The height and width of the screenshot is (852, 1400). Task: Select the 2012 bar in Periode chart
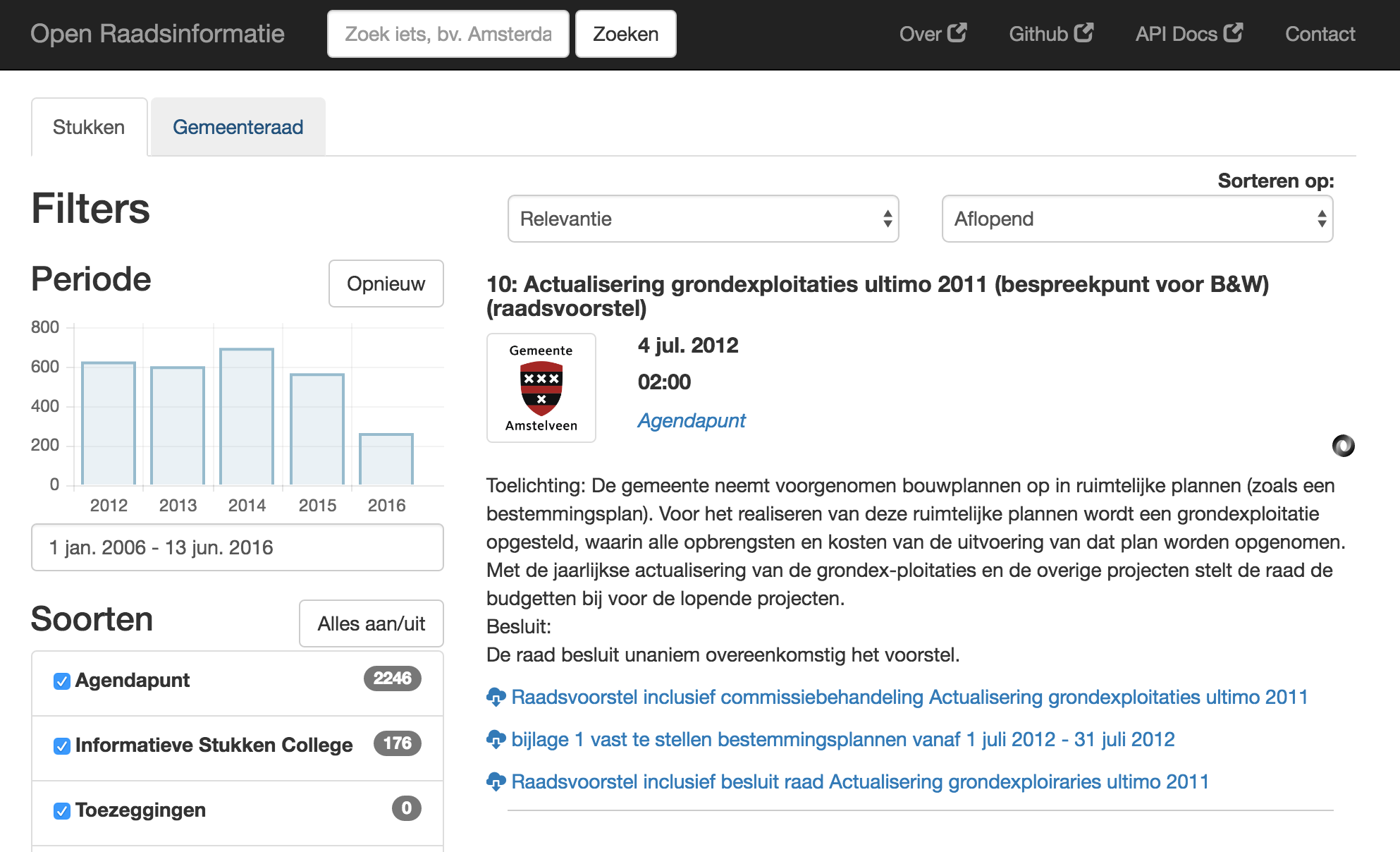[x=109, y=423]
